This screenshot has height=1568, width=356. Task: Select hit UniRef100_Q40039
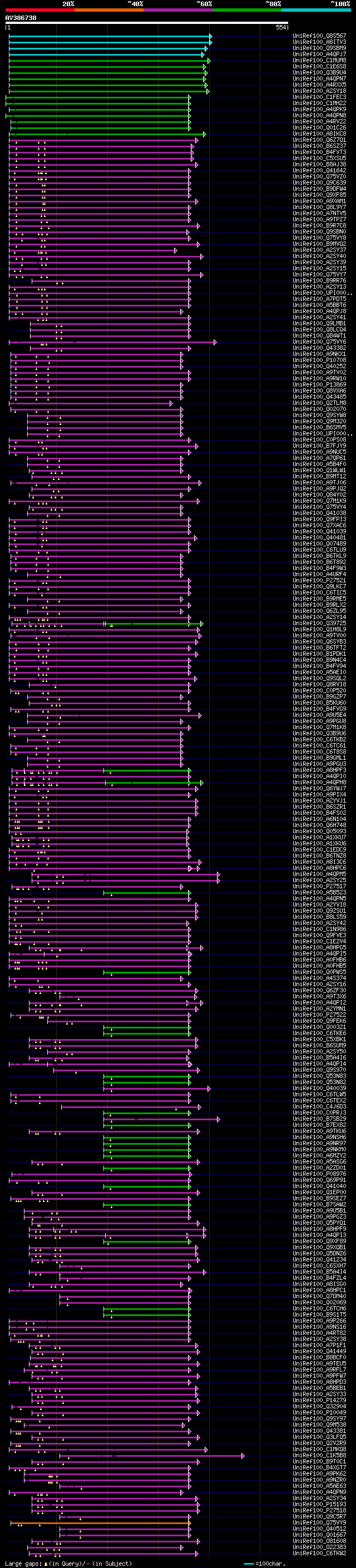pos(319,1089)
